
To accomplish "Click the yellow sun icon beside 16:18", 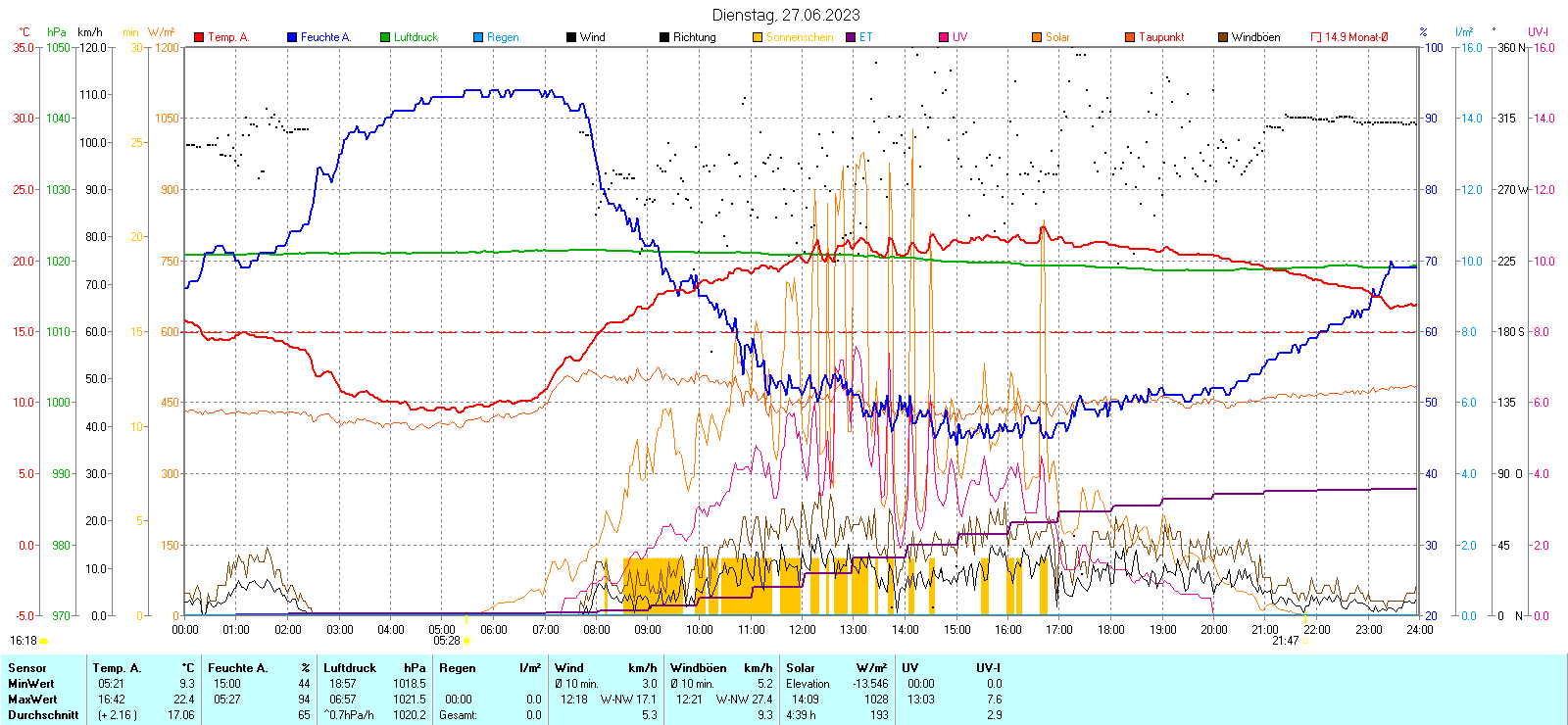I will 44,641.
